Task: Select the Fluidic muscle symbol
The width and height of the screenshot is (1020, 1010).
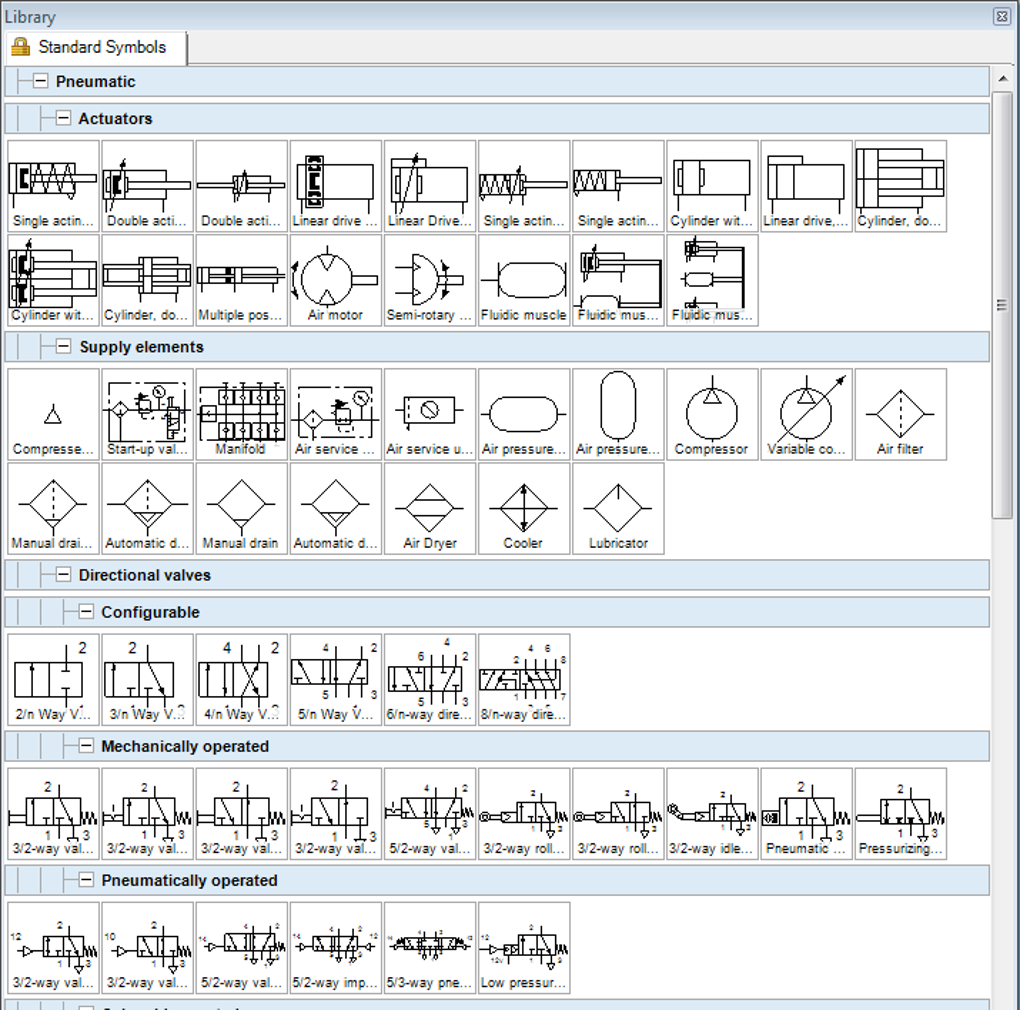Action: (523, 280)
